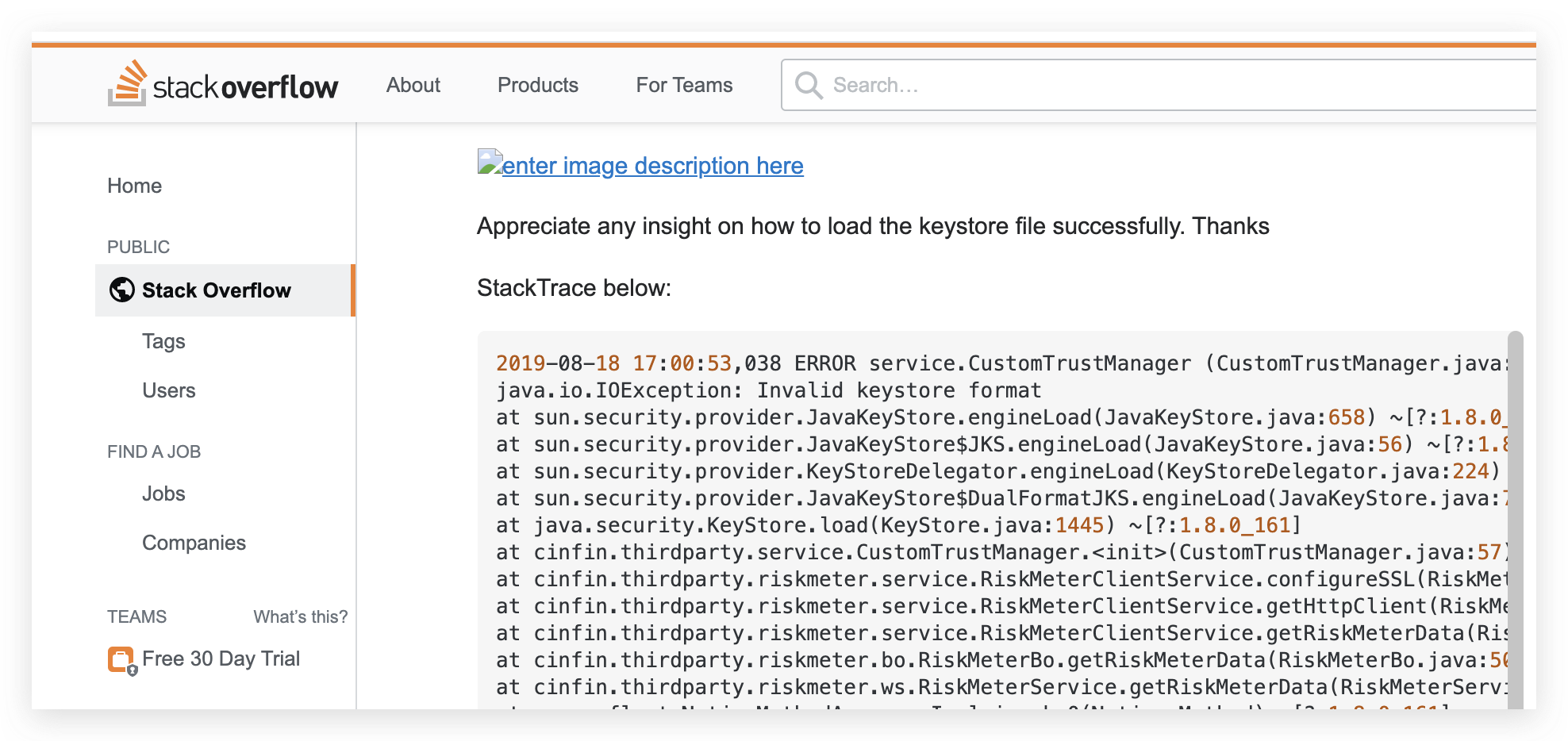Click the search magnifier icon
This screenshot has width=1568, height=741.
pyautogui.click(x=809, y=85)
